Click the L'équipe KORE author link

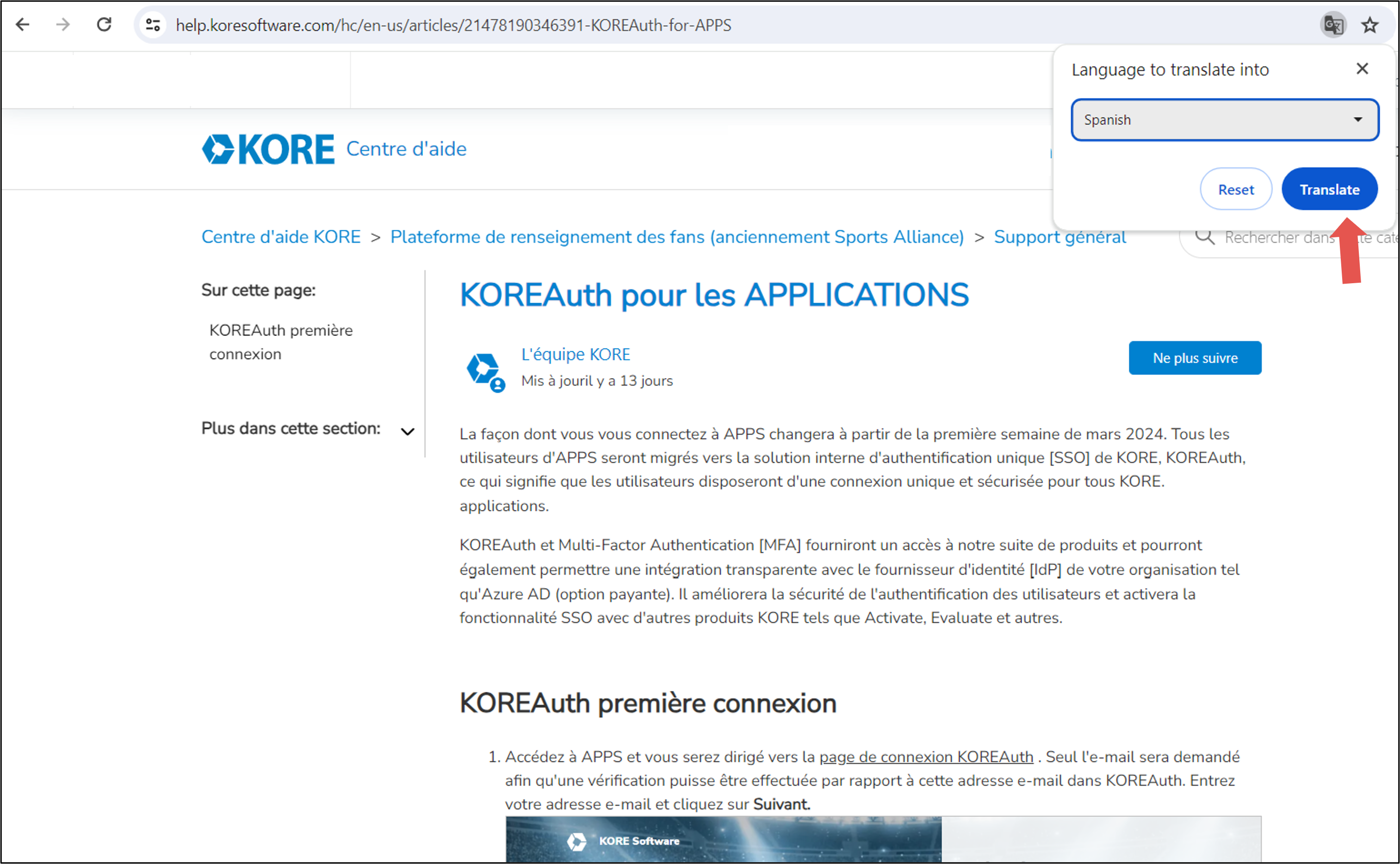(575, 354)
